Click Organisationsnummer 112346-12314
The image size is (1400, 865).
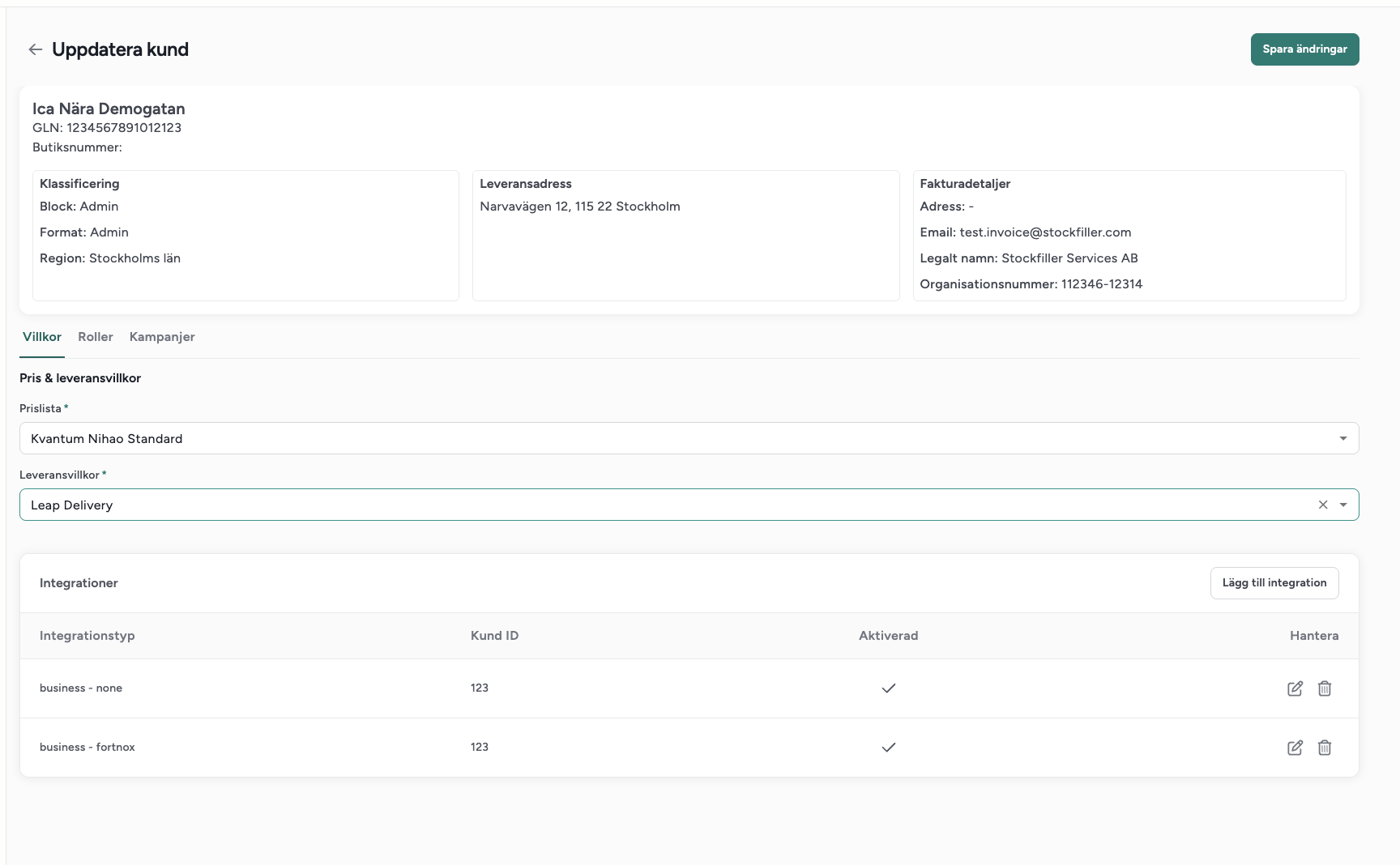point(1031,284)
